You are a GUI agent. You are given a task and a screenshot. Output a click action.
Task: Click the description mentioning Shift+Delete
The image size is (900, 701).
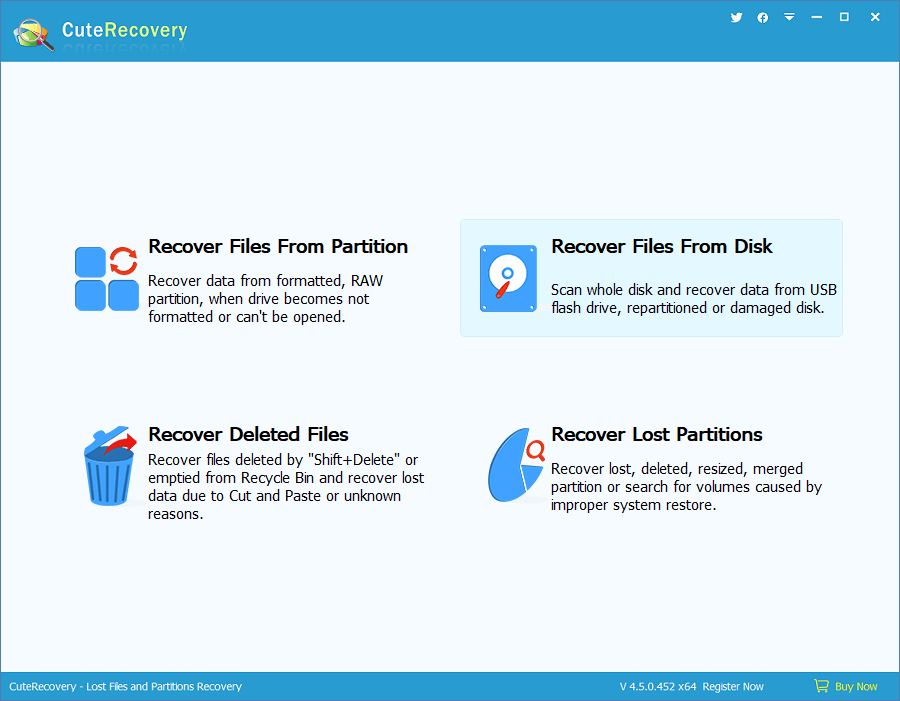(286, 487)
